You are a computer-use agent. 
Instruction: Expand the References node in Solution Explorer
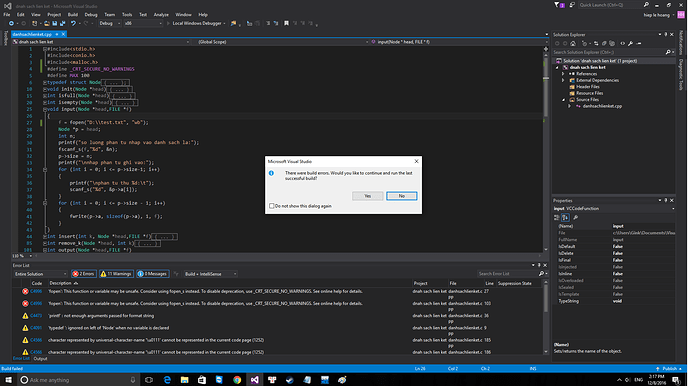[x=563, y=74]
